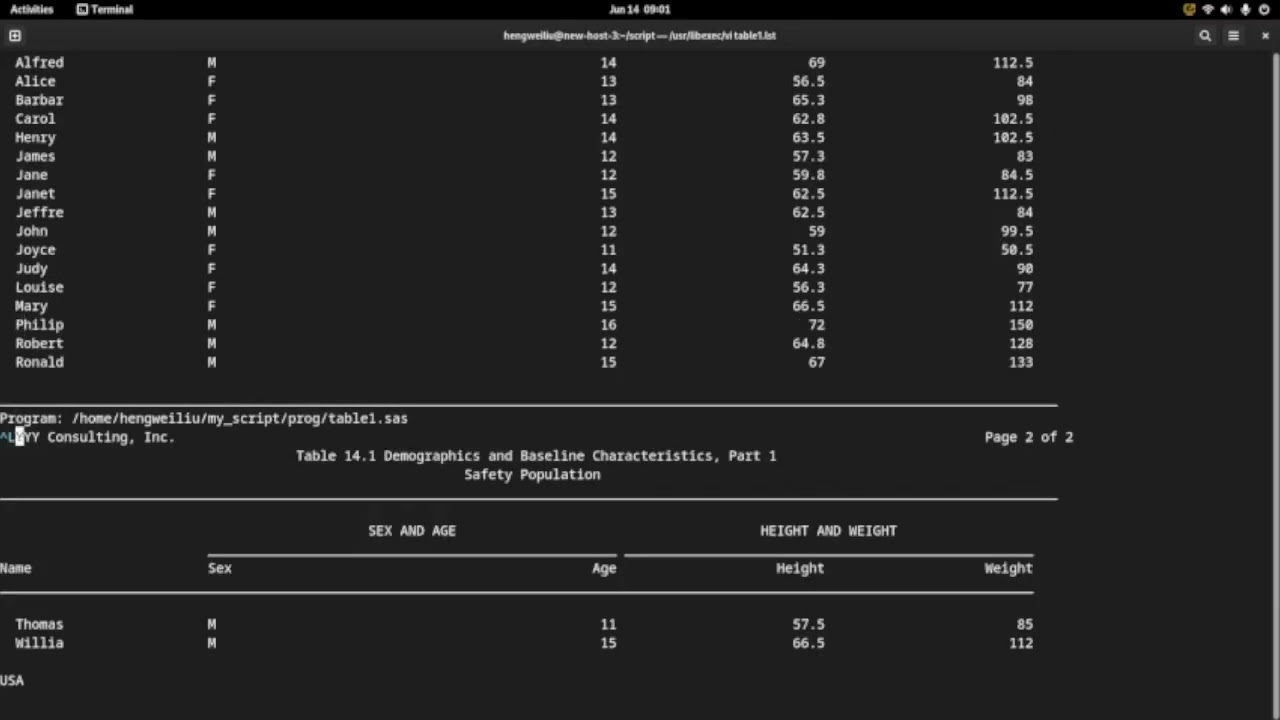Viewport: 1280px width, 720px height.
Task: Click the Age column header
Action: (604, 568)
